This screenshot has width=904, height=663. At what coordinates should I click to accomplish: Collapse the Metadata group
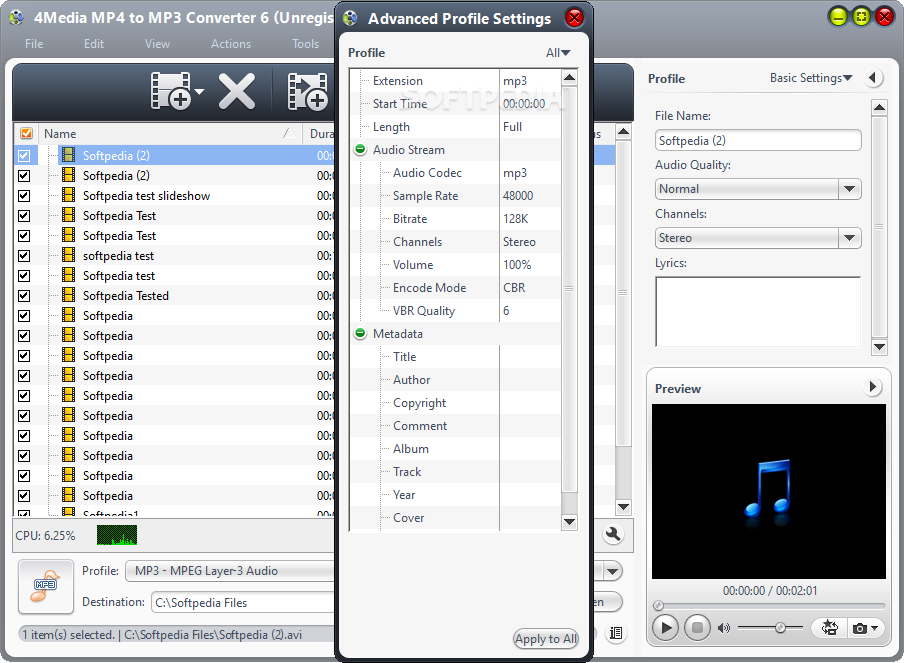pos(360,333)
